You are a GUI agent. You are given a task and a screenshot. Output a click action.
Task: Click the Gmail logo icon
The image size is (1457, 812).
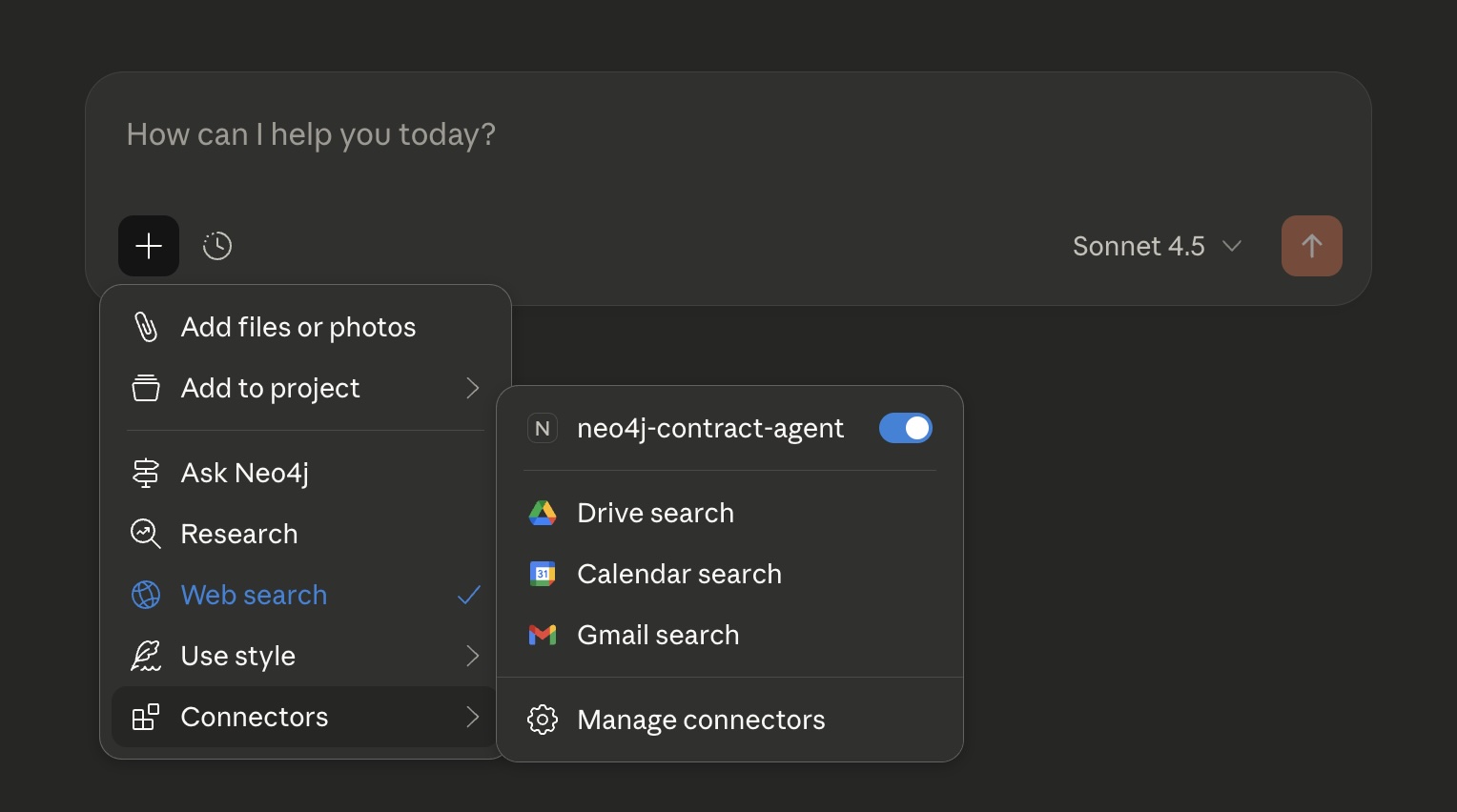point(543,635)
